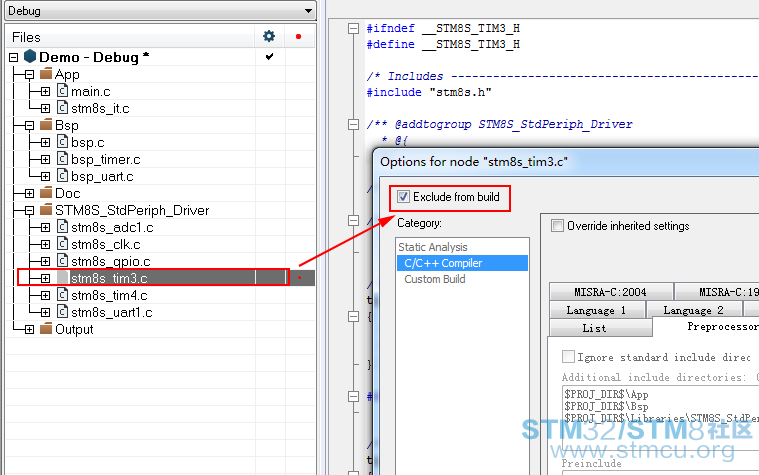
Task: Select main.c in the file tree
Action: [x=91, y=92]
